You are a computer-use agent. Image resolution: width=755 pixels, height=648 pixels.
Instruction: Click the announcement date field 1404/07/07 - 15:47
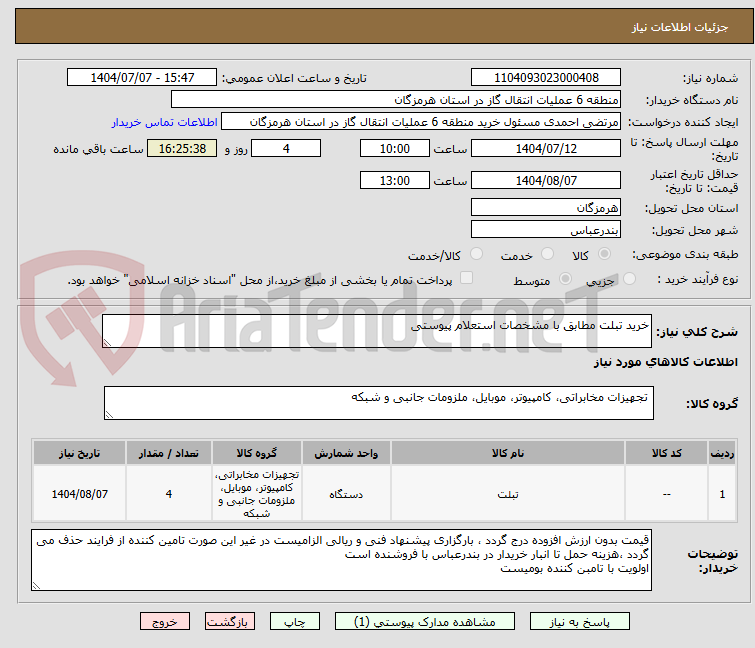(142, 78)
